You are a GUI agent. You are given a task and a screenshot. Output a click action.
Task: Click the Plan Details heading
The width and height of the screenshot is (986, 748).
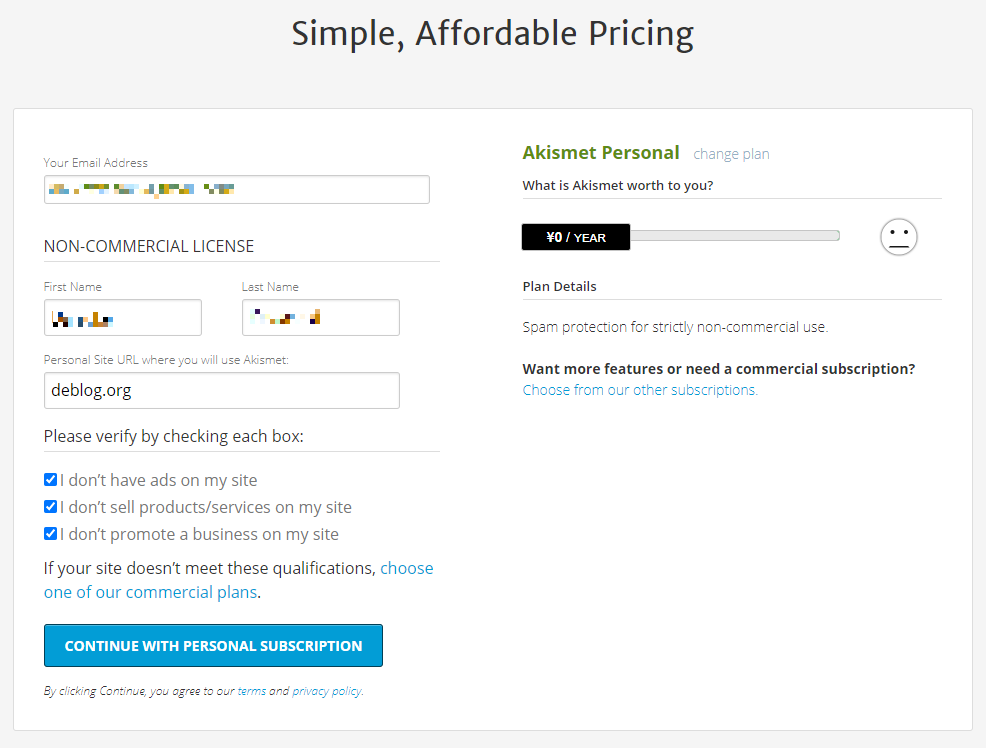pyautogui.click(x=559, y=287)
